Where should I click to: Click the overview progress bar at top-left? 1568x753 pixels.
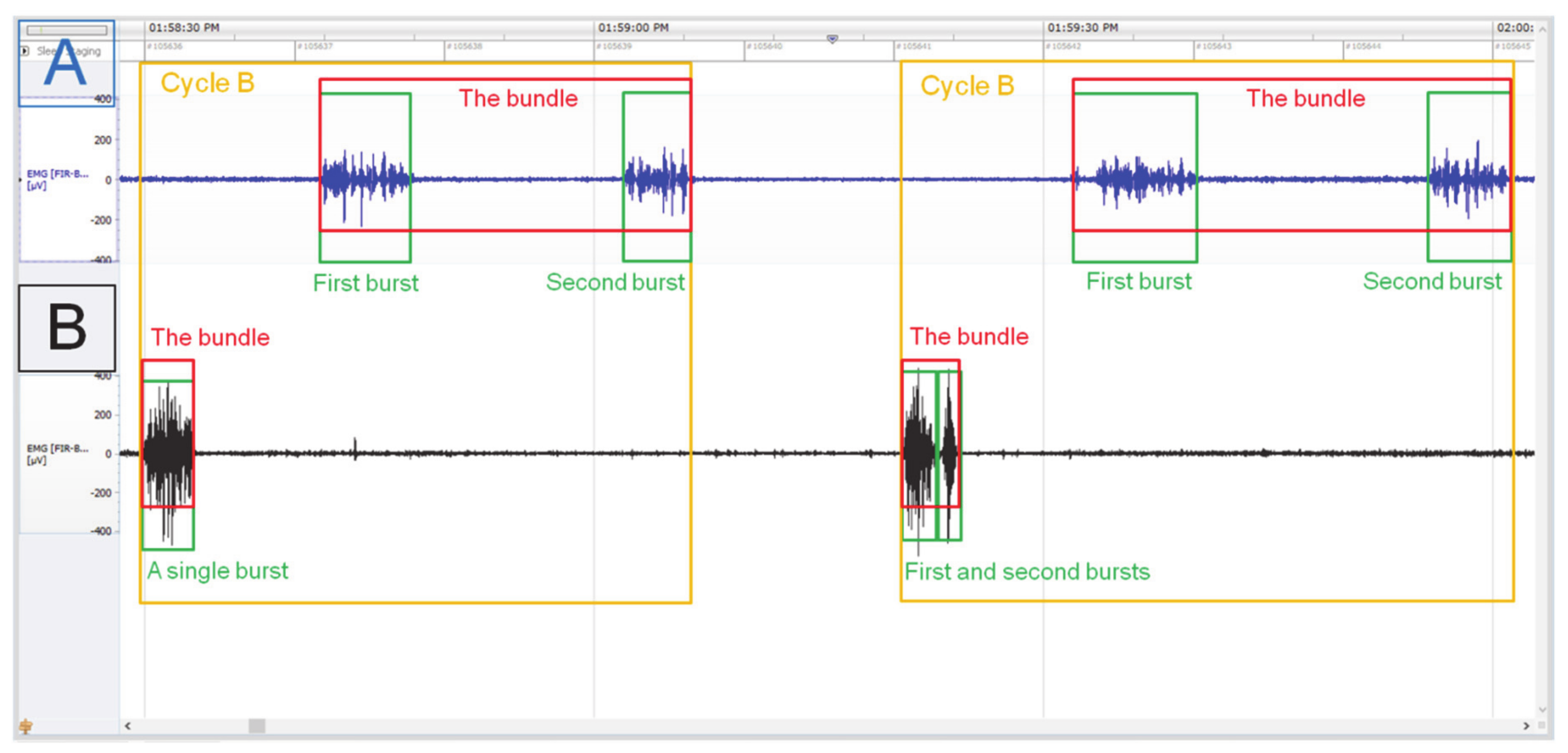tap(67, 29)
